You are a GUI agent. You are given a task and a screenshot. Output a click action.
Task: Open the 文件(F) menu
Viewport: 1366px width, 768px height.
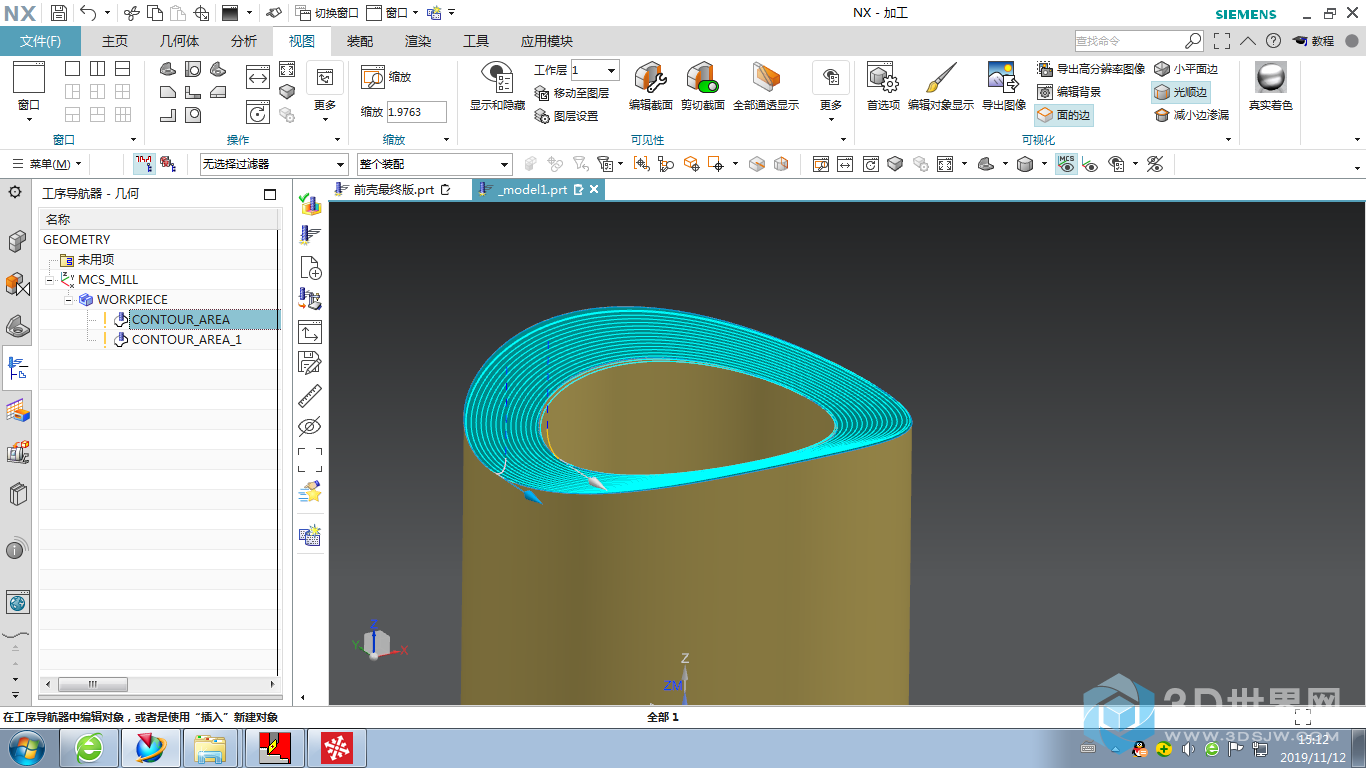pos(41,41)
